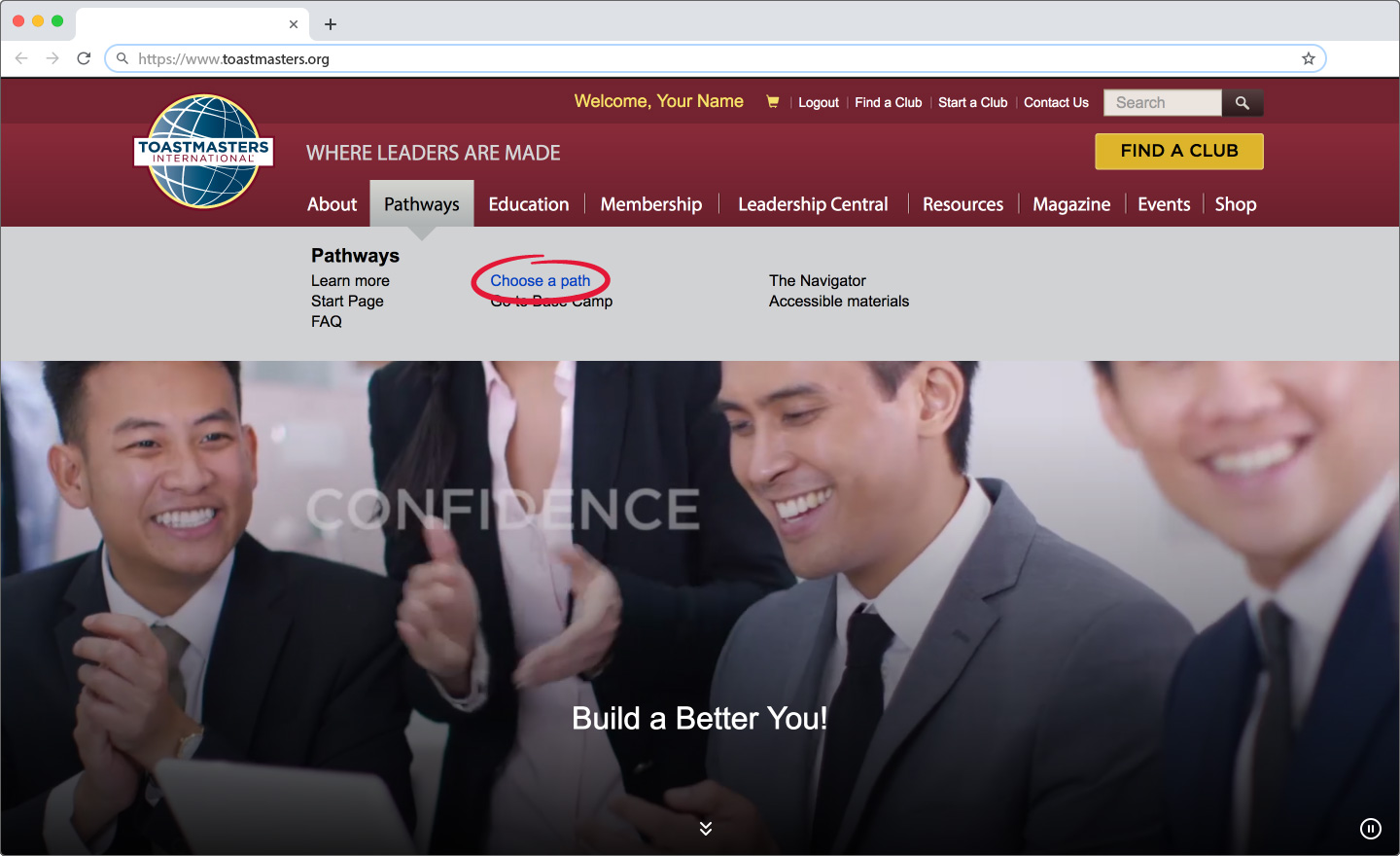Click the Toastmasters International logo

click(x=204, y=152)
